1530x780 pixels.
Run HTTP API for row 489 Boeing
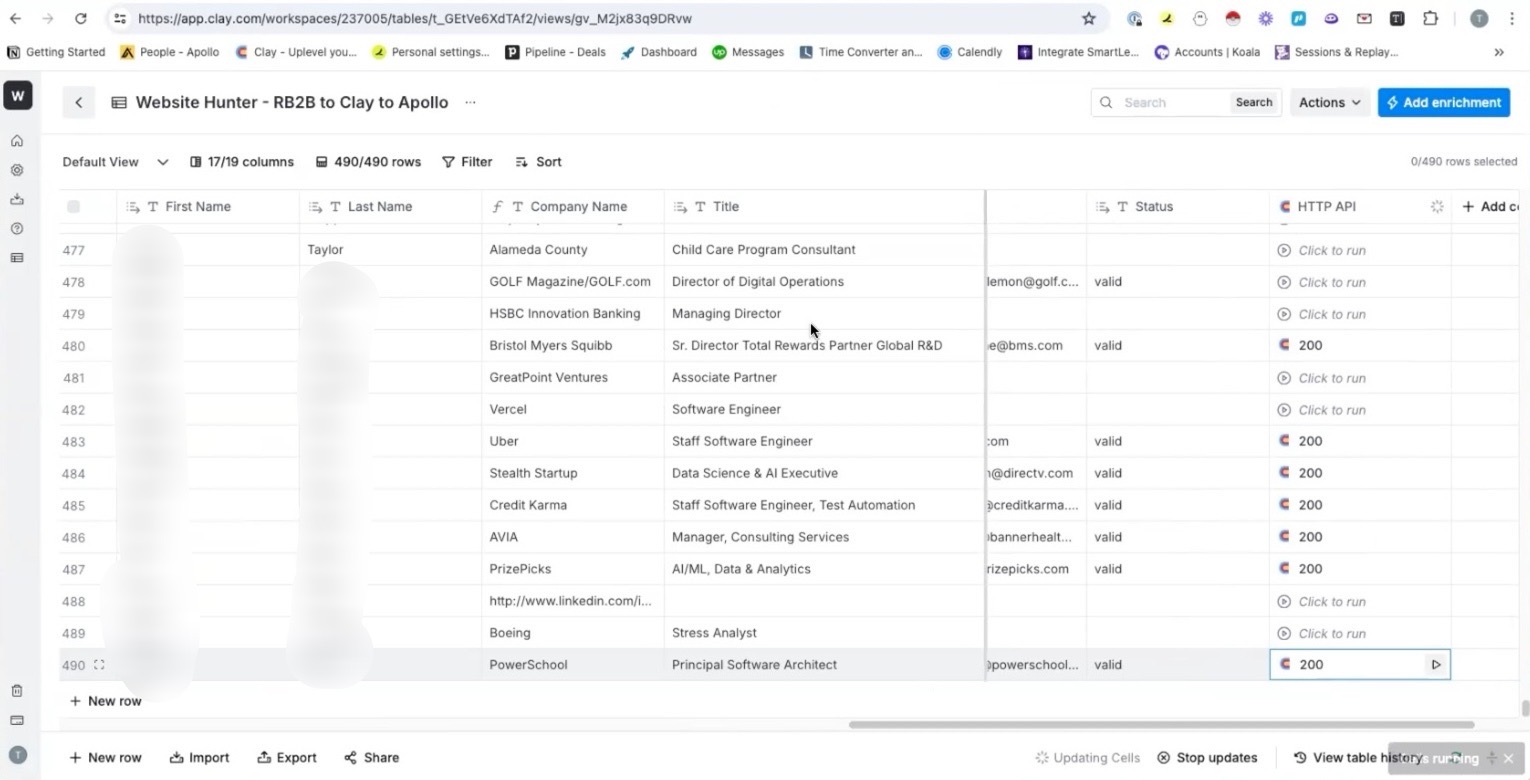click(1321, 633)
